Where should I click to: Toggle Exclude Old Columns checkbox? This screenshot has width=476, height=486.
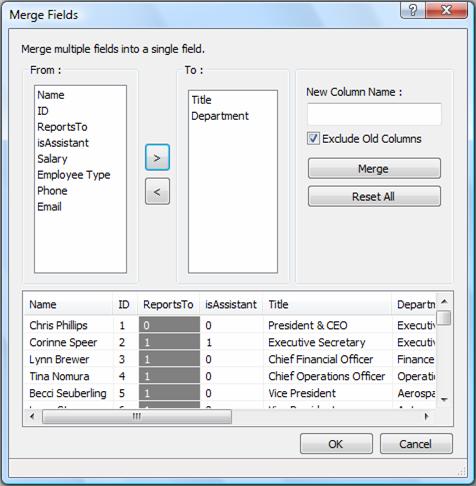coord(313,138)
